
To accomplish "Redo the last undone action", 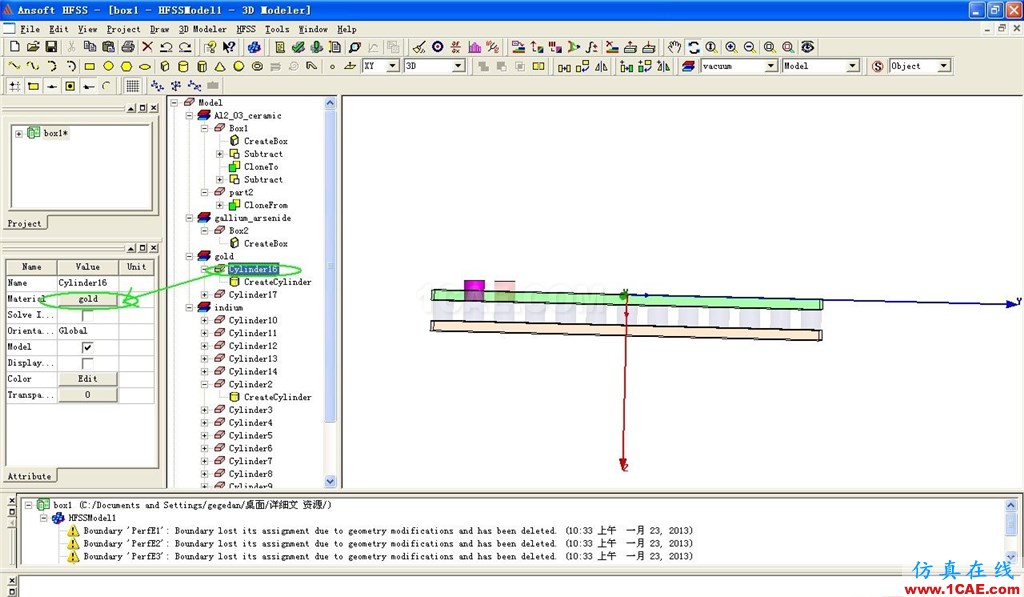I will [185, 47].
